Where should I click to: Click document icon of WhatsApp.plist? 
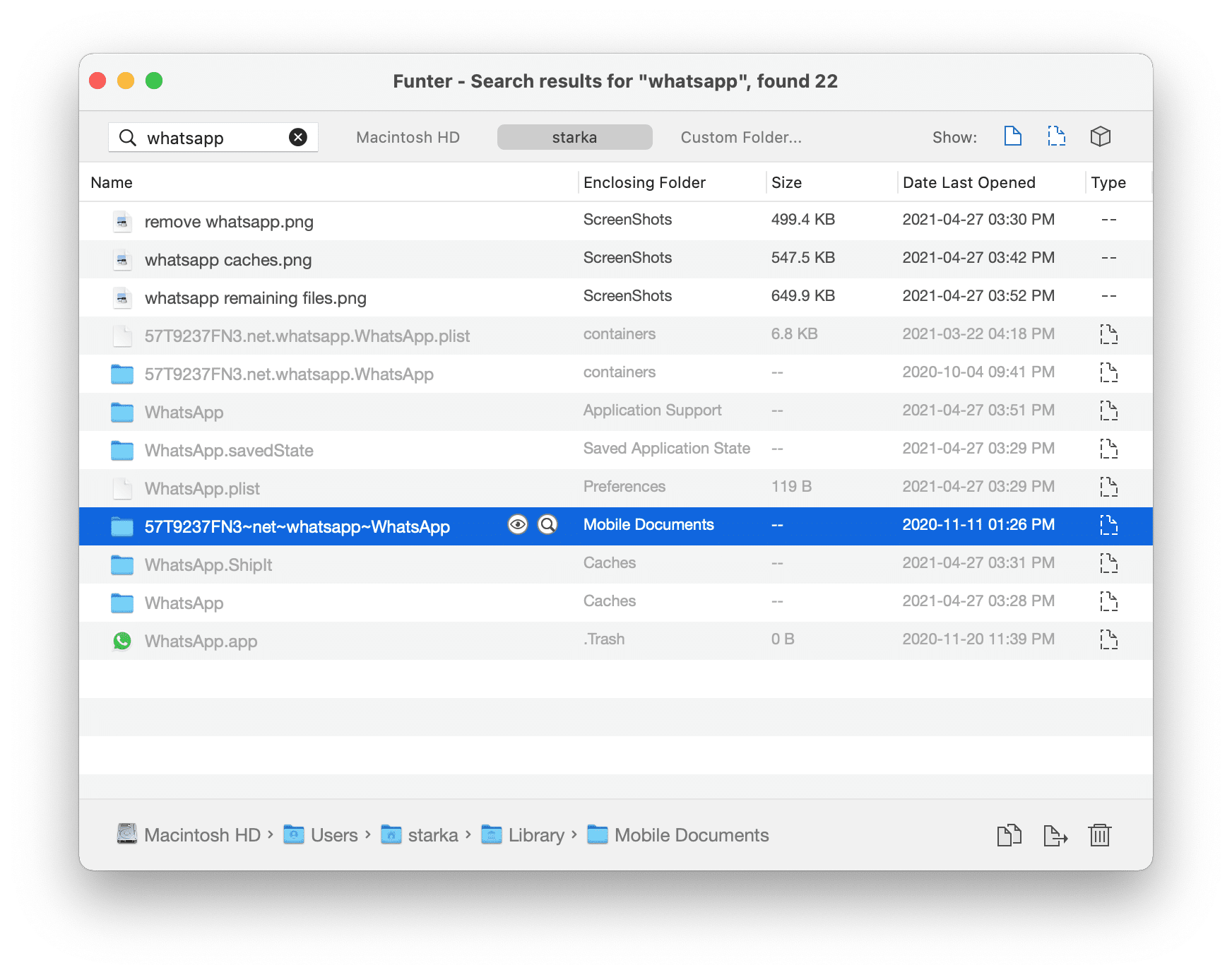122,488
